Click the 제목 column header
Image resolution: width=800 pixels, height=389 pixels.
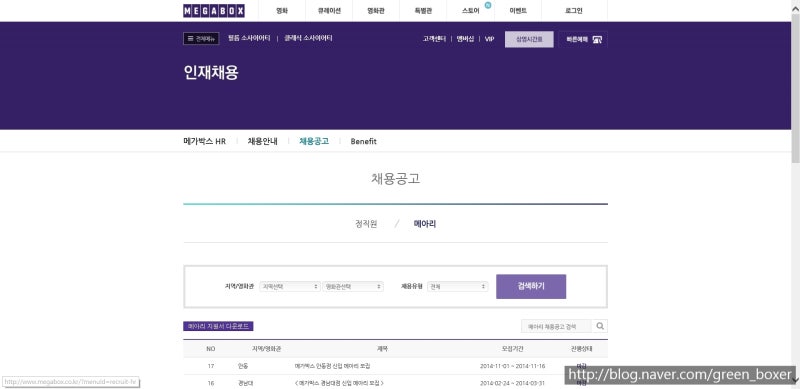click(382, 349)
